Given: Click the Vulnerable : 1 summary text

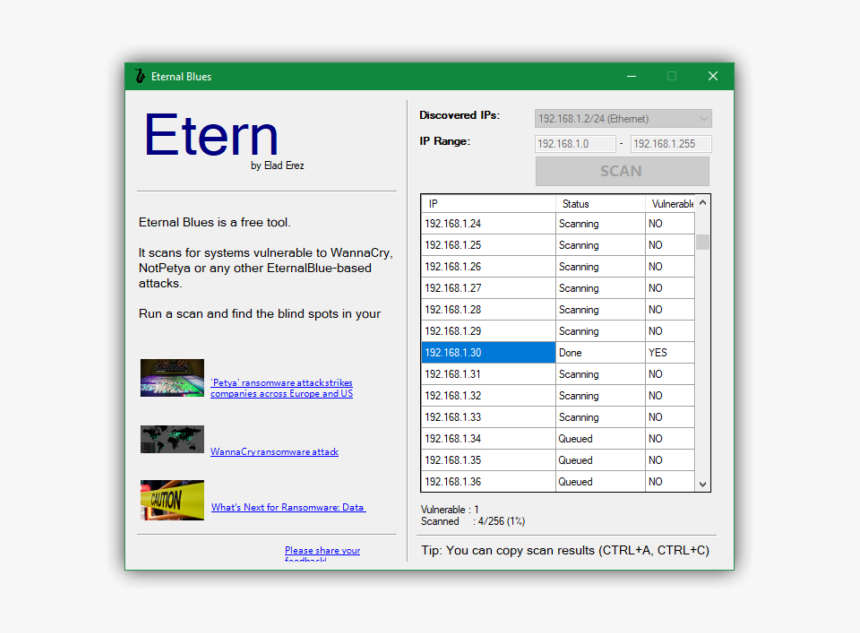Looking at the screenshot, I should (450, 510).
